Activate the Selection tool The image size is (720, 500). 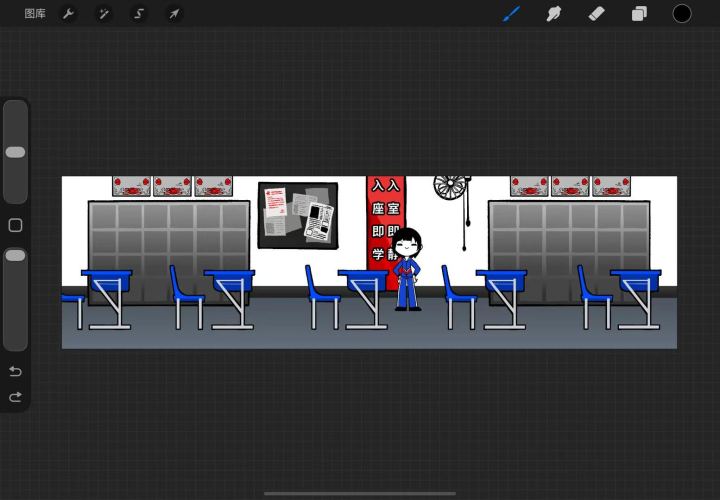tap(139, 14)
